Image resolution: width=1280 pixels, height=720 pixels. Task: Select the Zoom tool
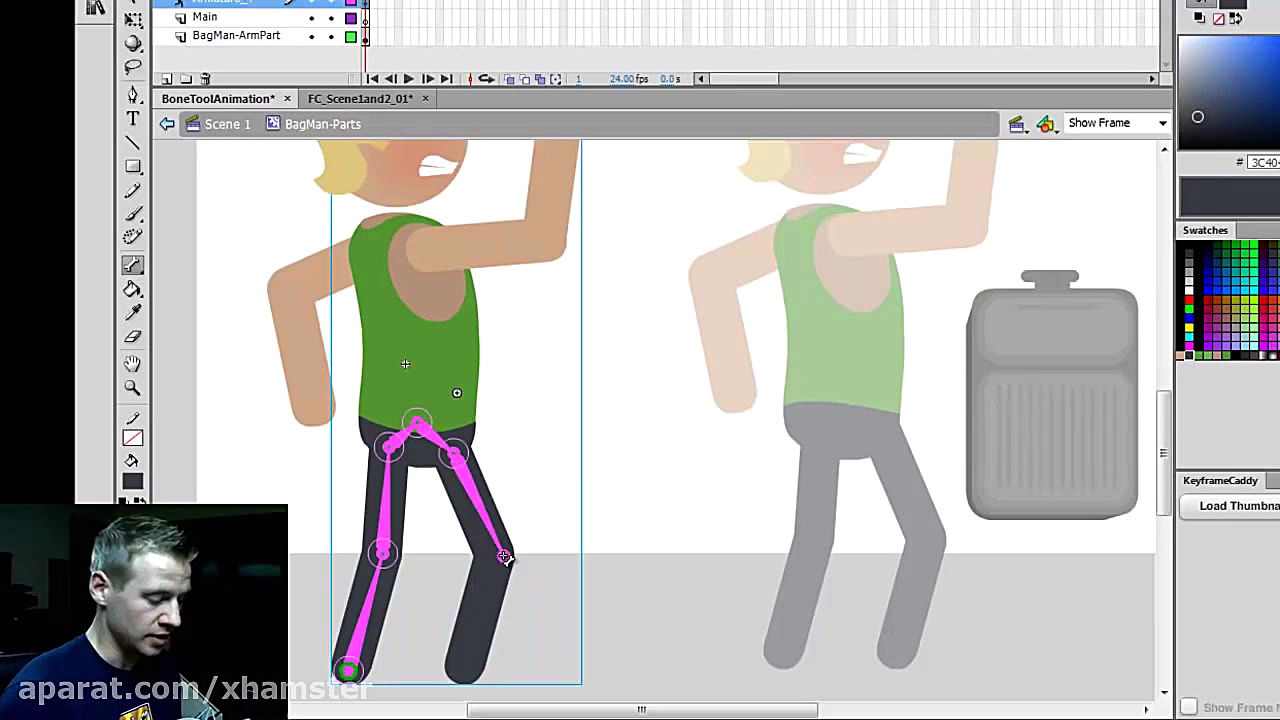tap(133, 389)
